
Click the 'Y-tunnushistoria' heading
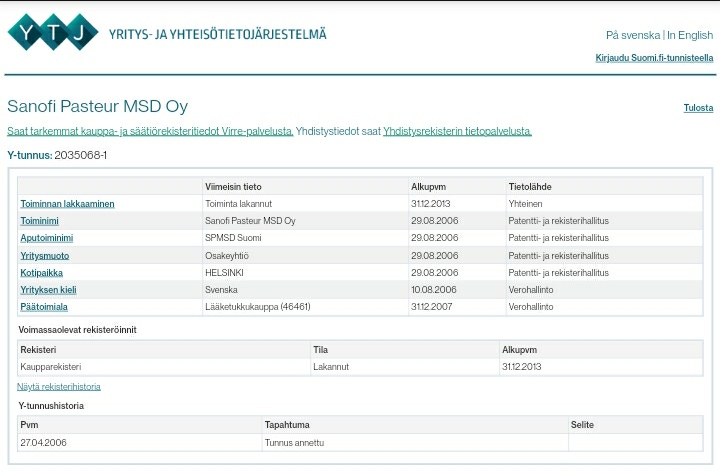click(51, 406)
